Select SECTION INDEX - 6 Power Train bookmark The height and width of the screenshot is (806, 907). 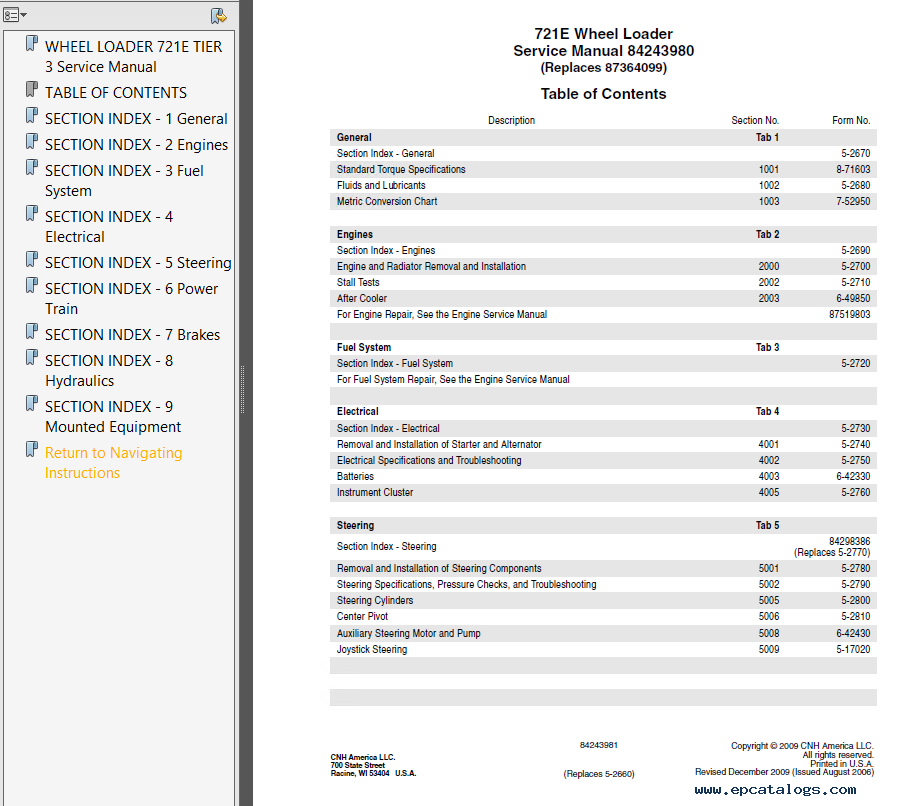pyautogui.click(x=131, y=299)
